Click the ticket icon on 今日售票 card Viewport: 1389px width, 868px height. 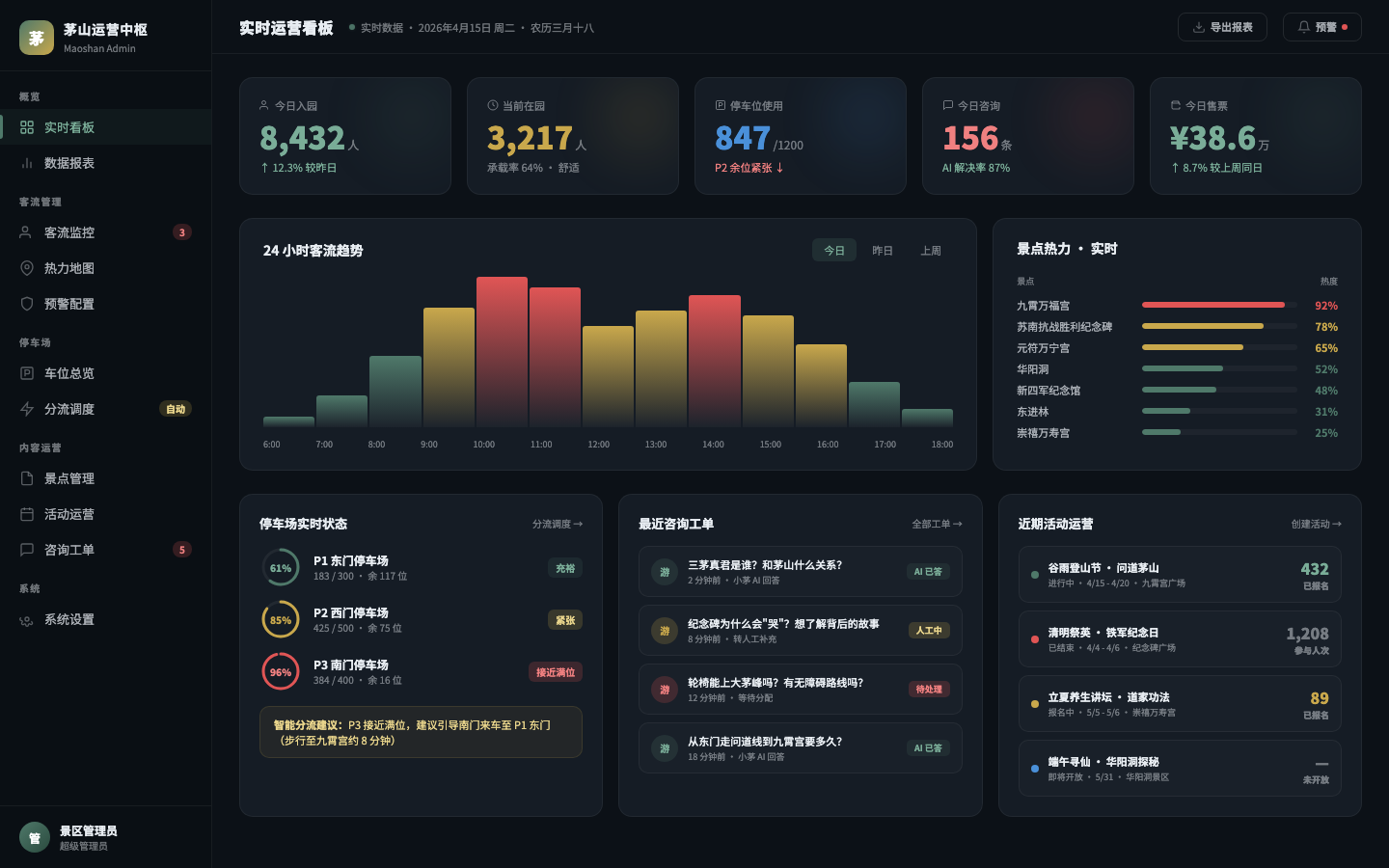[x=1176, y=105]
